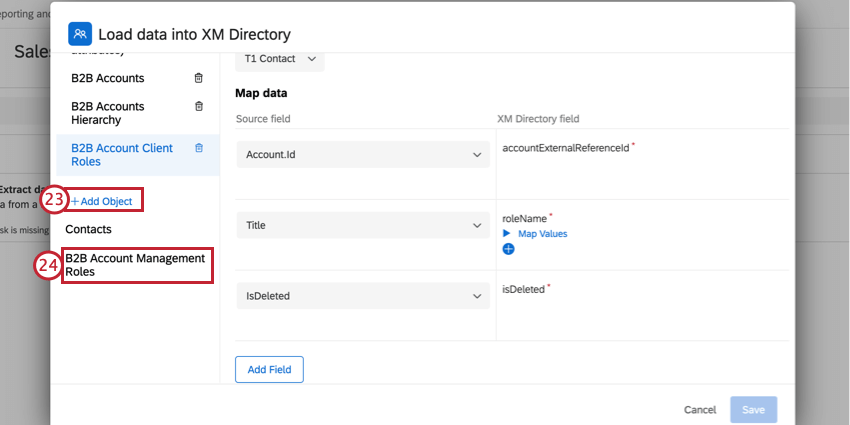Click the Cancel button
Screen dimensions: 850x425
[700, 410]
